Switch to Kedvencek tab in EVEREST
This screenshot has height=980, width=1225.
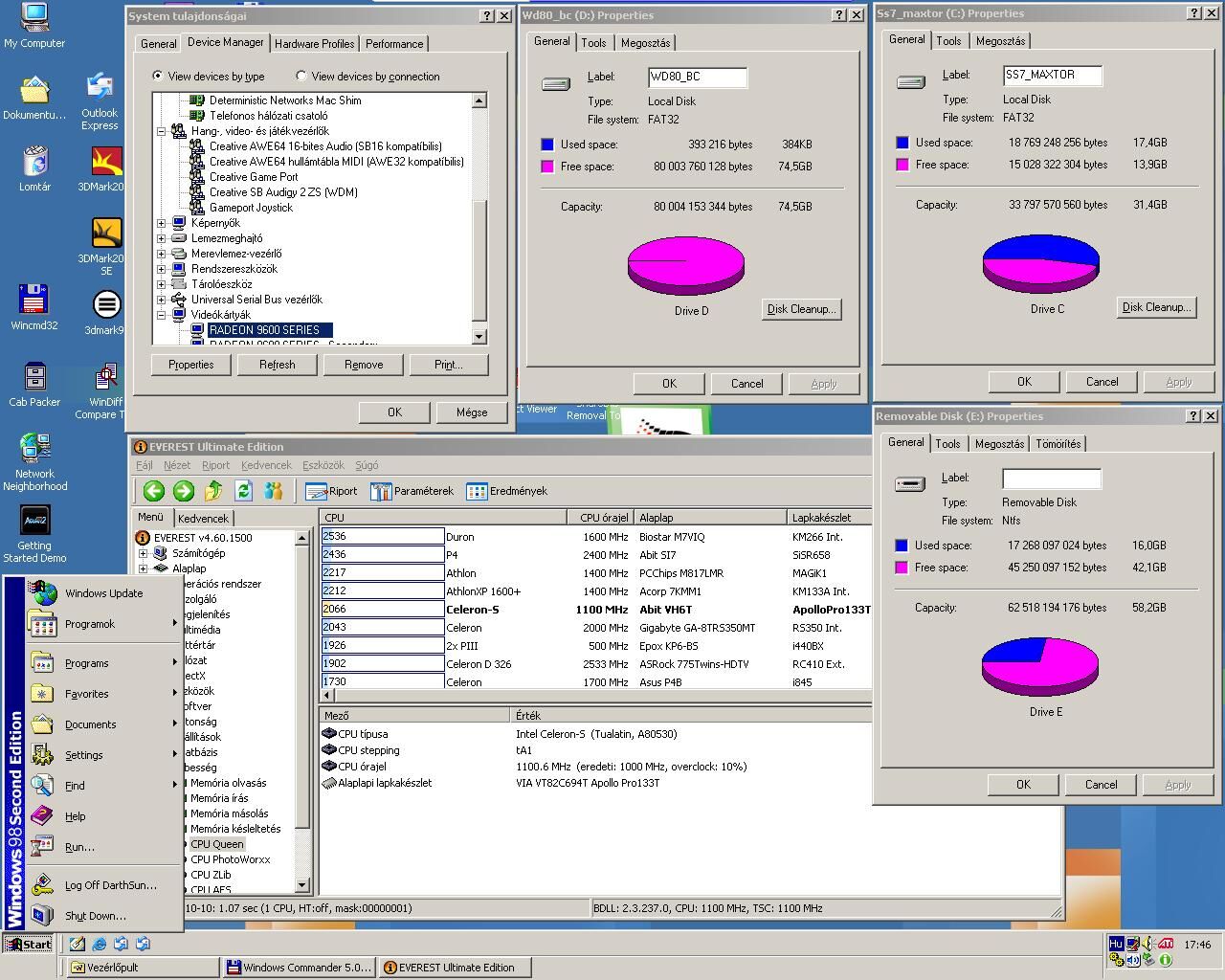tap(203, 518)
